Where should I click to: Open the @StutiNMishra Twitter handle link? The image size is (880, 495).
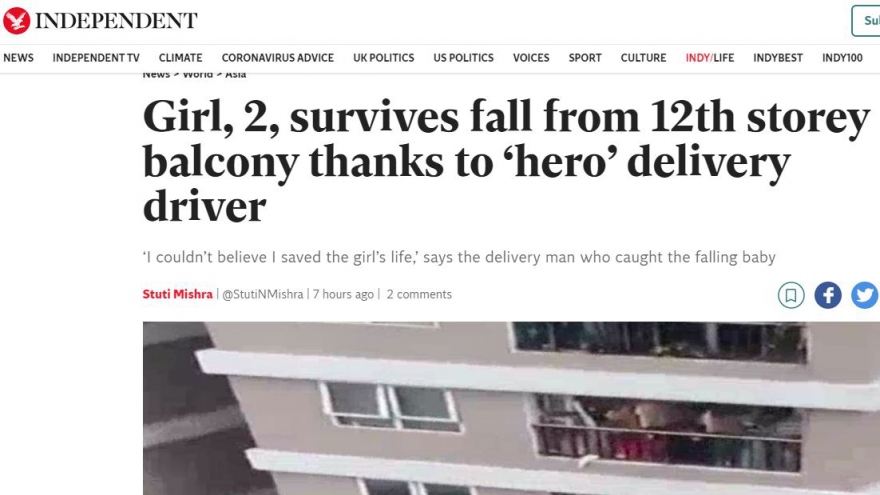pyautogui.click(x=263, y=294)
